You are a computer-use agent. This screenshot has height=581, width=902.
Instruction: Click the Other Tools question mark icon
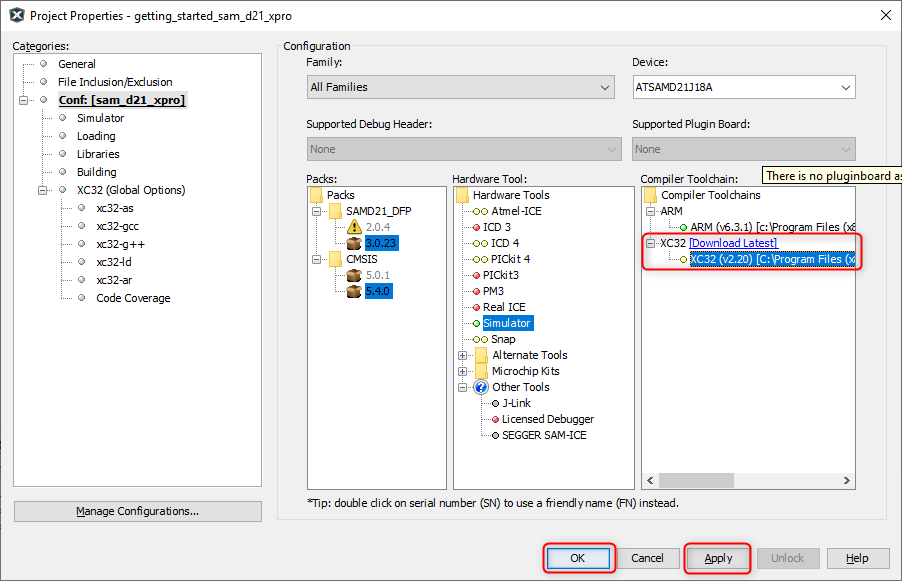pyautogui.click(x=480, y=387)
